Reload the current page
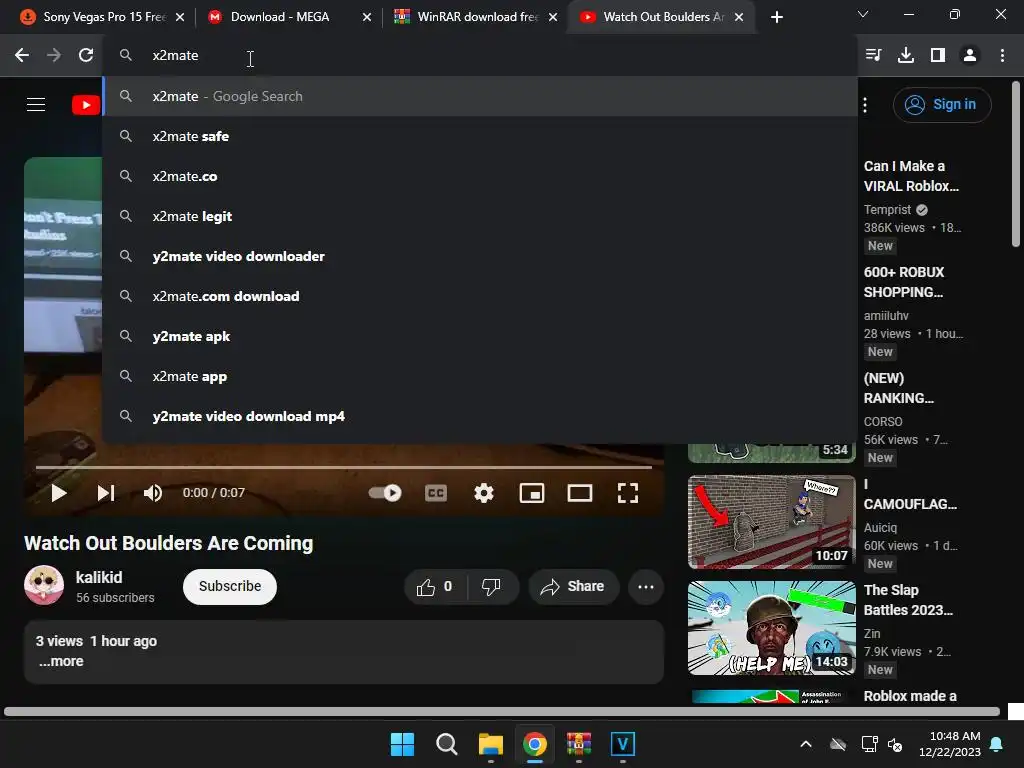The width and height of the screenshot is (1024, 768). pos(86,56)
